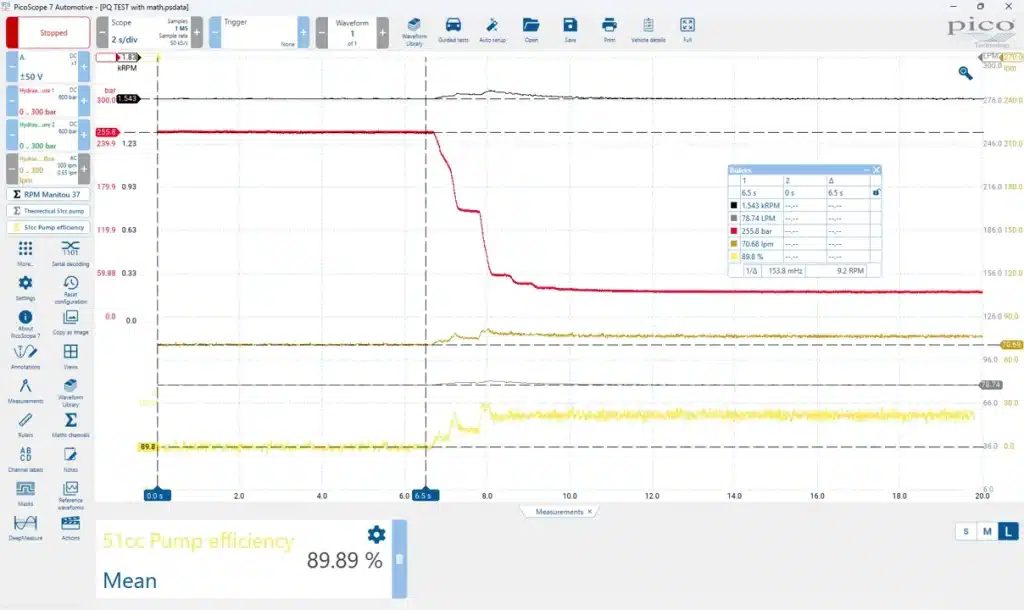Run Auto setup from the toolbar
Screen dimensions: 1024x610
click(492, 30)
